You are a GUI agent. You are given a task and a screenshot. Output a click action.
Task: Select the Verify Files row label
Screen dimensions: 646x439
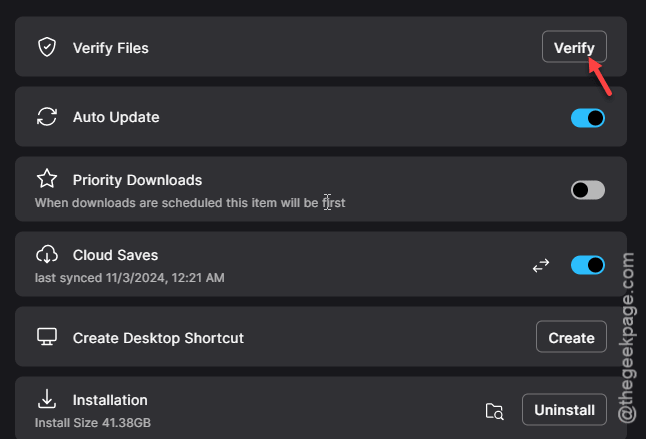pyautogui.click(x=110, y=48)
